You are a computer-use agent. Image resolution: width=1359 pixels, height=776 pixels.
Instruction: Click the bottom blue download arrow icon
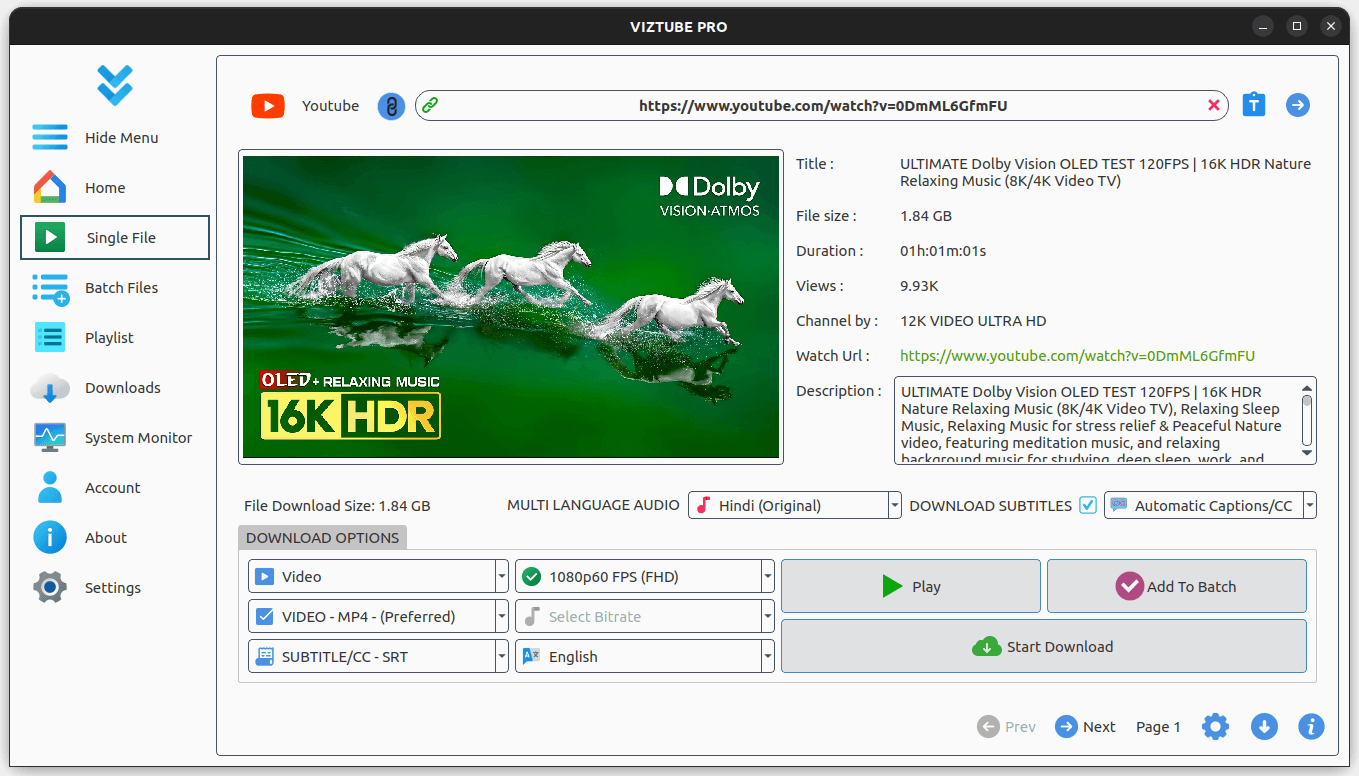click(x=1264, y=727)
